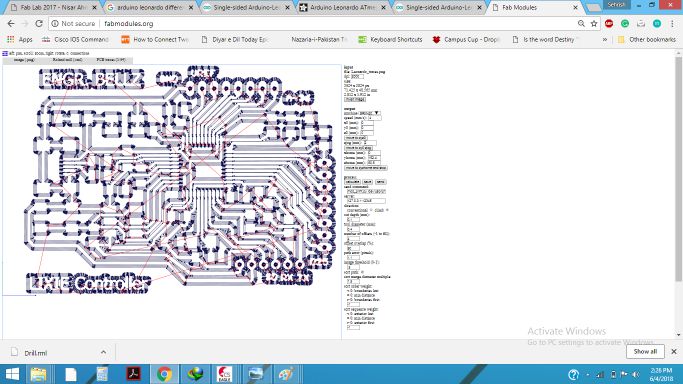Open the Drill.rml downloaded file
The image size is (683, 384).
click(35, 353)
